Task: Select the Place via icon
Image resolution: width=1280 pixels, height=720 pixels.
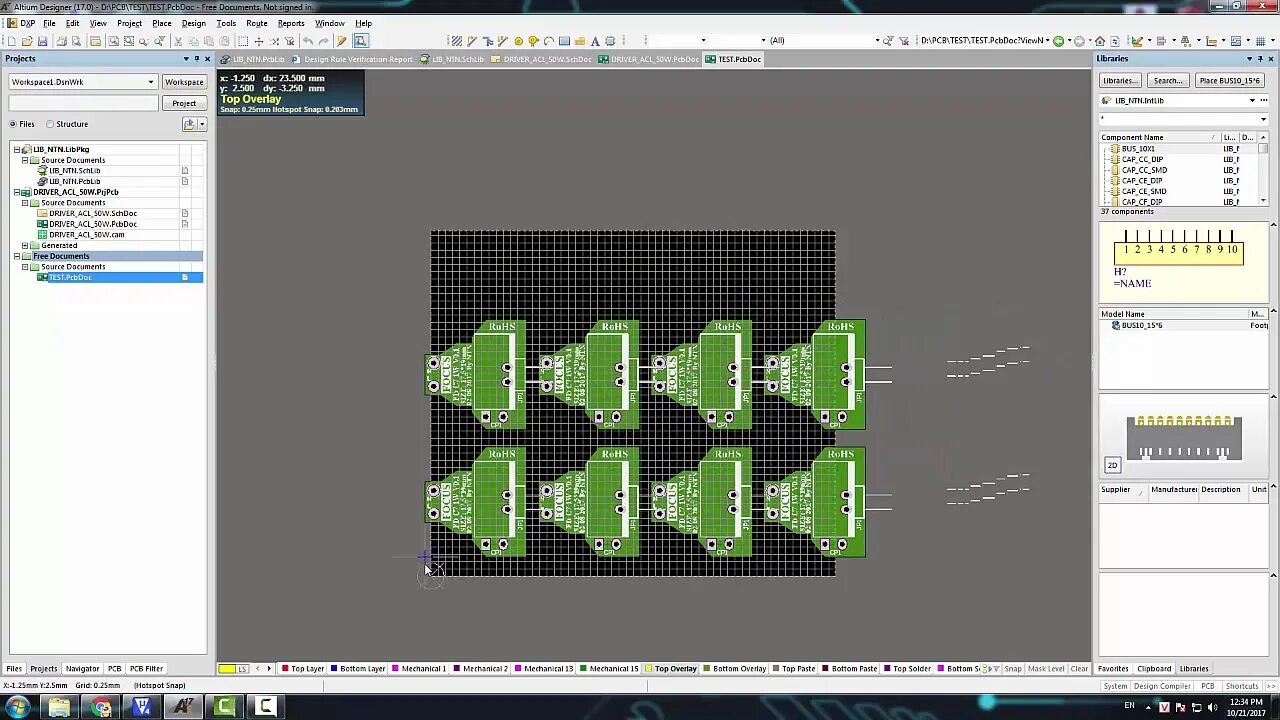Action: coord(533,41)
